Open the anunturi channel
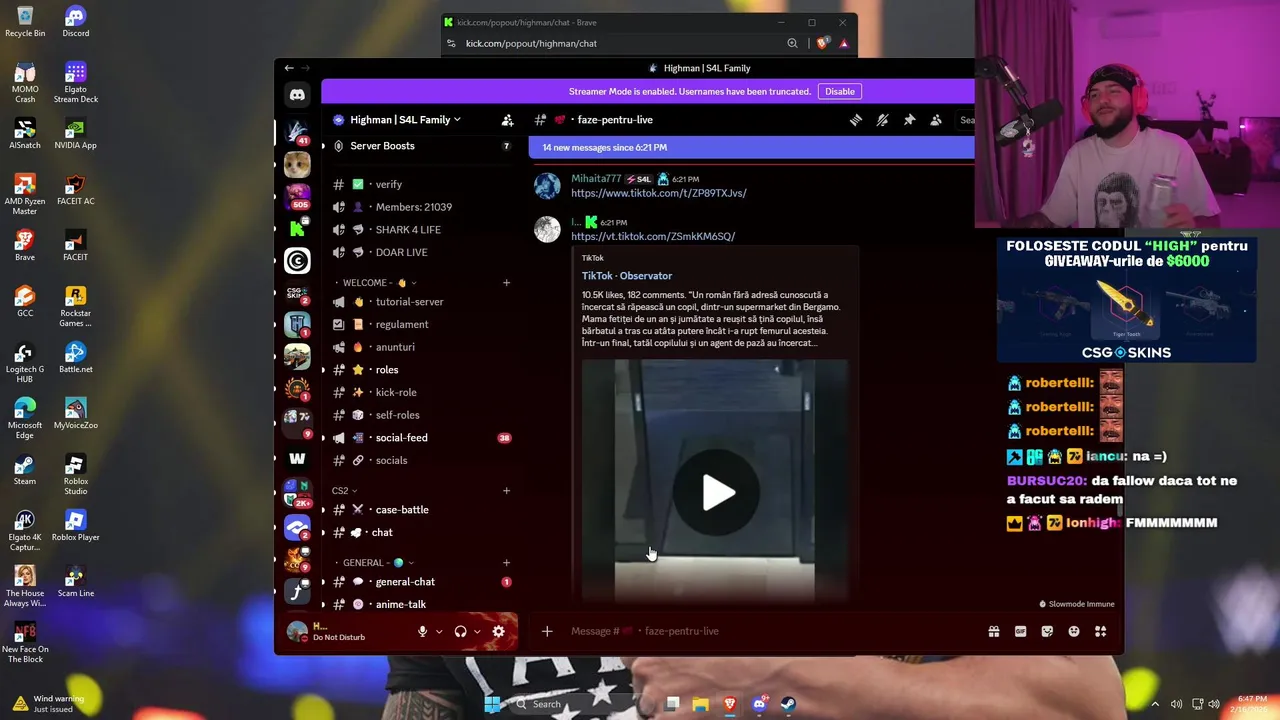The height and width of the screenshot is (720, 1280). pyautogui.click(x=423, y=347)
